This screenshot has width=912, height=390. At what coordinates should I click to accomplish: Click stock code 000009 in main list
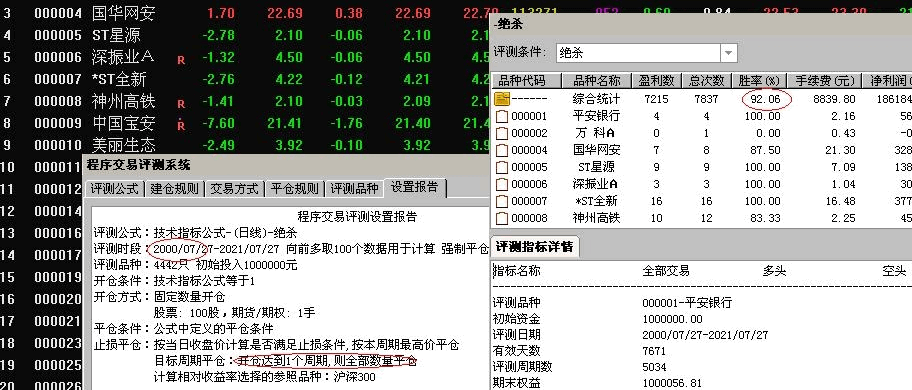click(58, 124)
